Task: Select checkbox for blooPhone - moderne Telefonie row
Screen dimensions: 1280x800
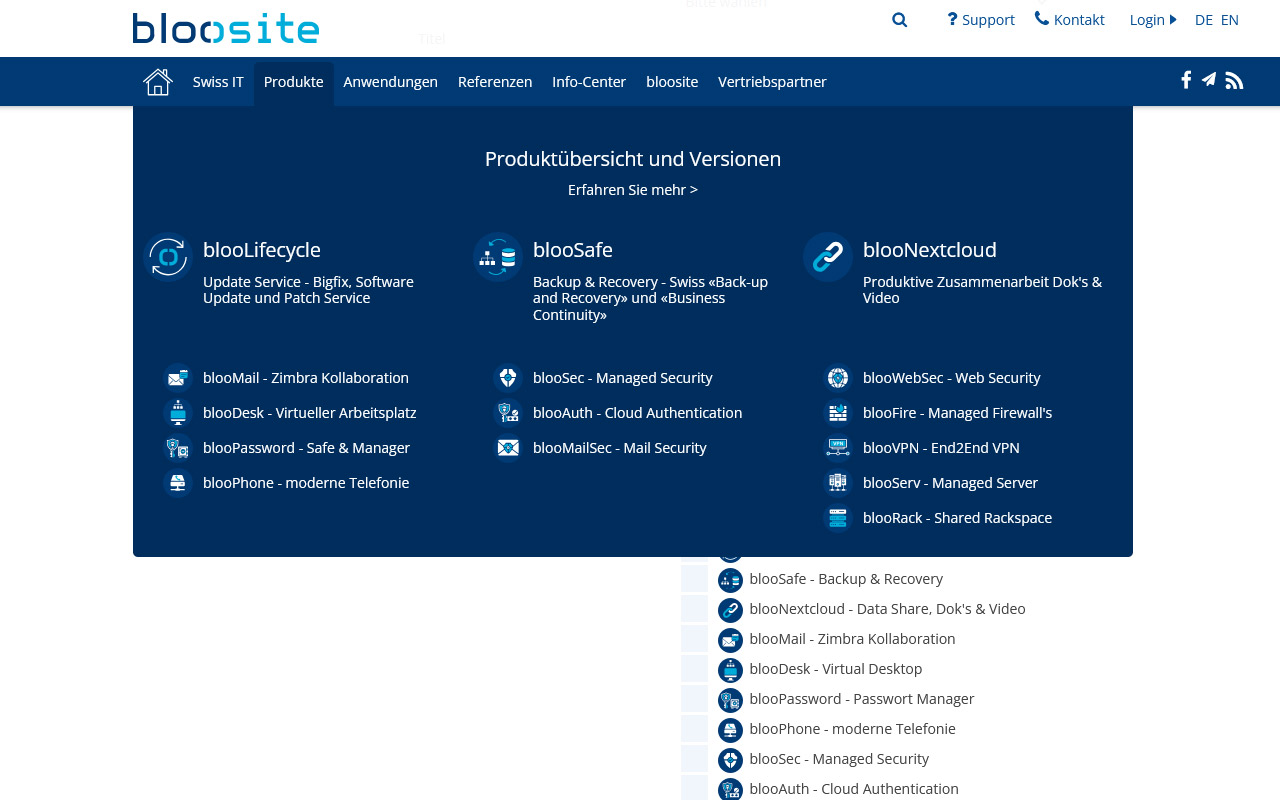Action: click(x=695, y=729)
